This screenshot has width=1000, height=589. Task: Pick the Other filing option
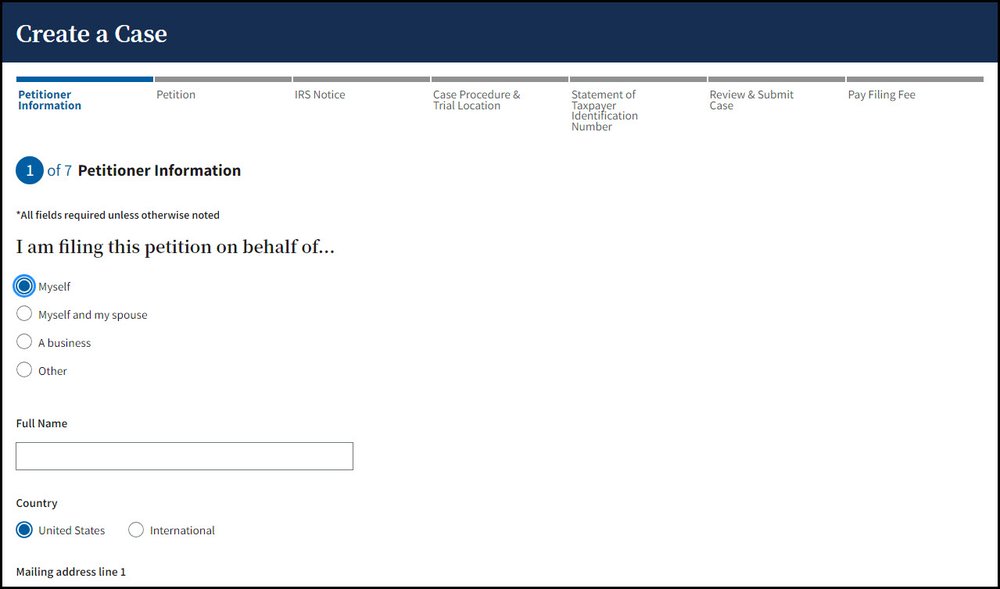tap(24, 370)
